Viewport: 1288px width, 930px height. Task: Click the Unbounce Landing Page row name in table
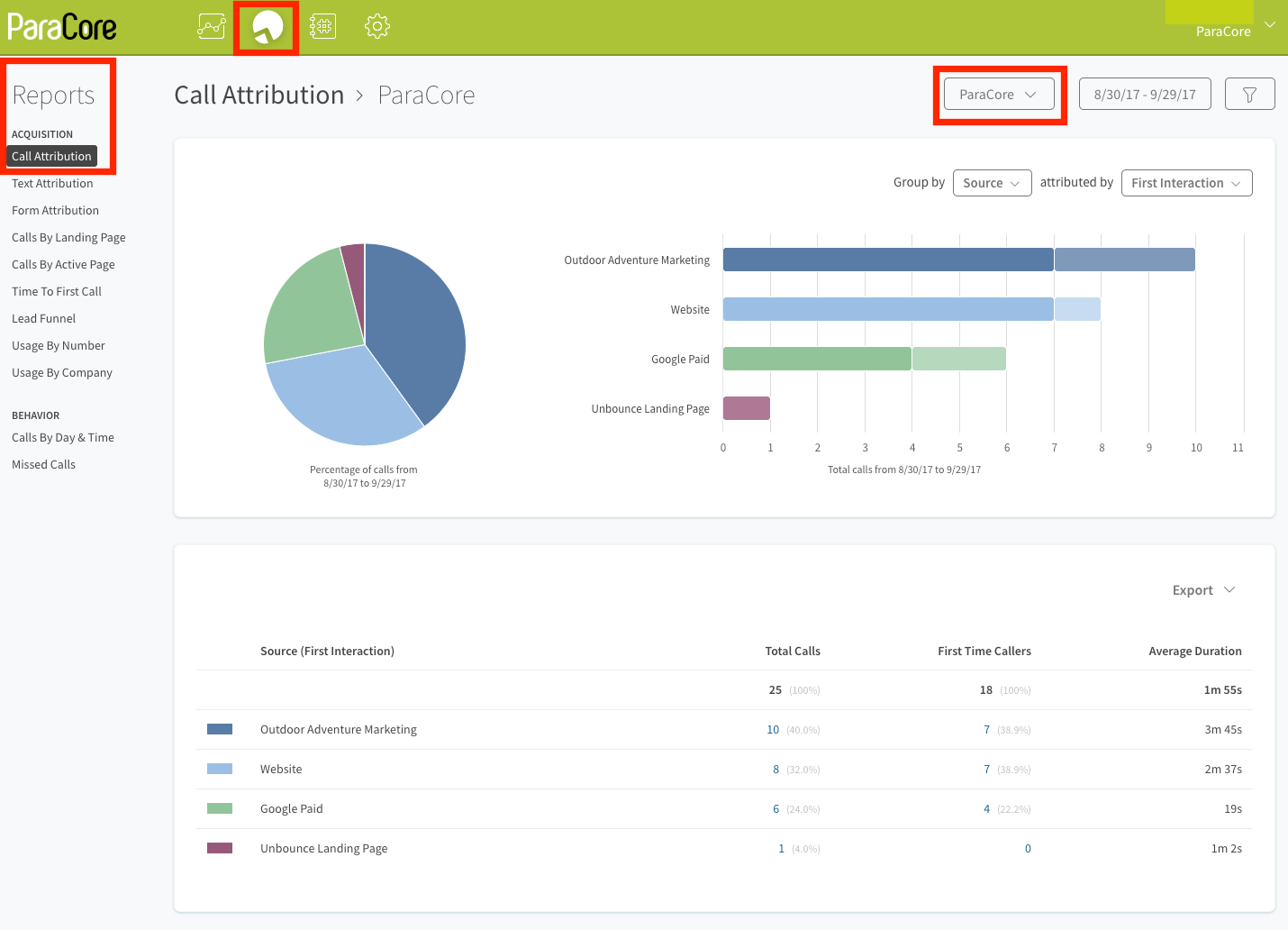(324, 848)
